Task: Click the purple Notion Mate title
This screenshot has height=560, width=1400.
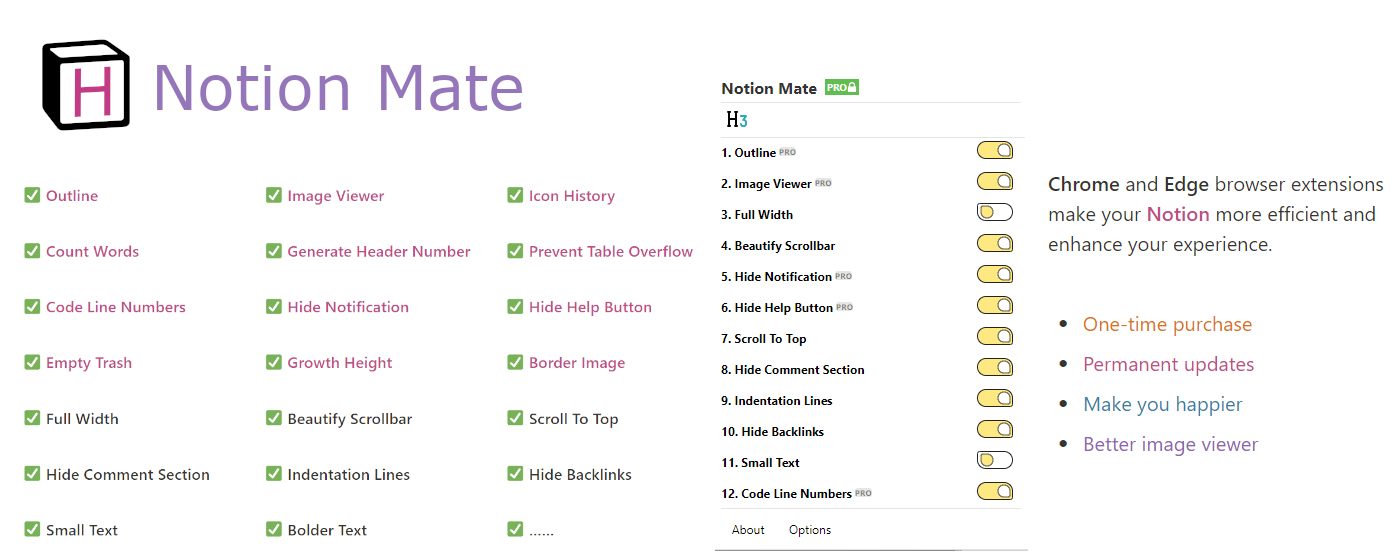Action: (x=338, y=87)
